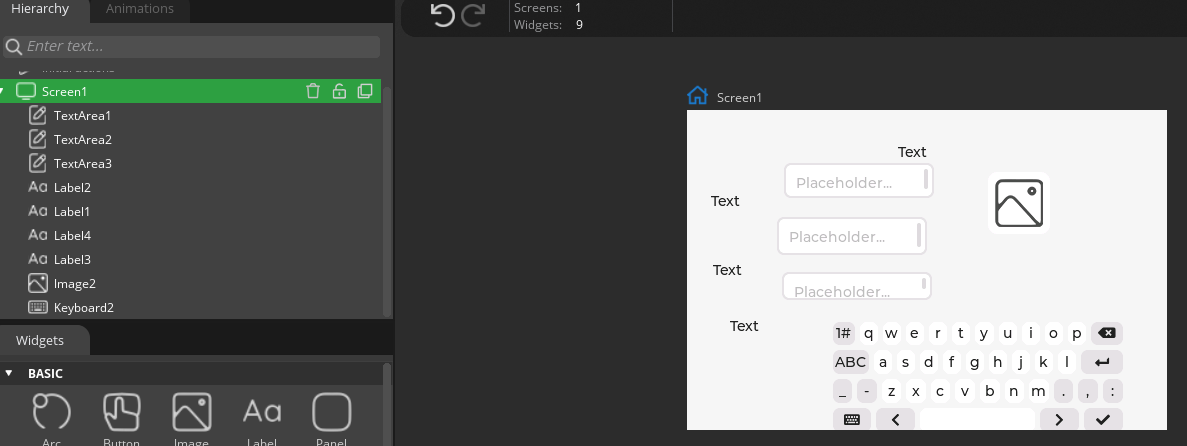Focus the hierarchy search field
Viewport: 1187px width, 446px height.
click(192, 46)
